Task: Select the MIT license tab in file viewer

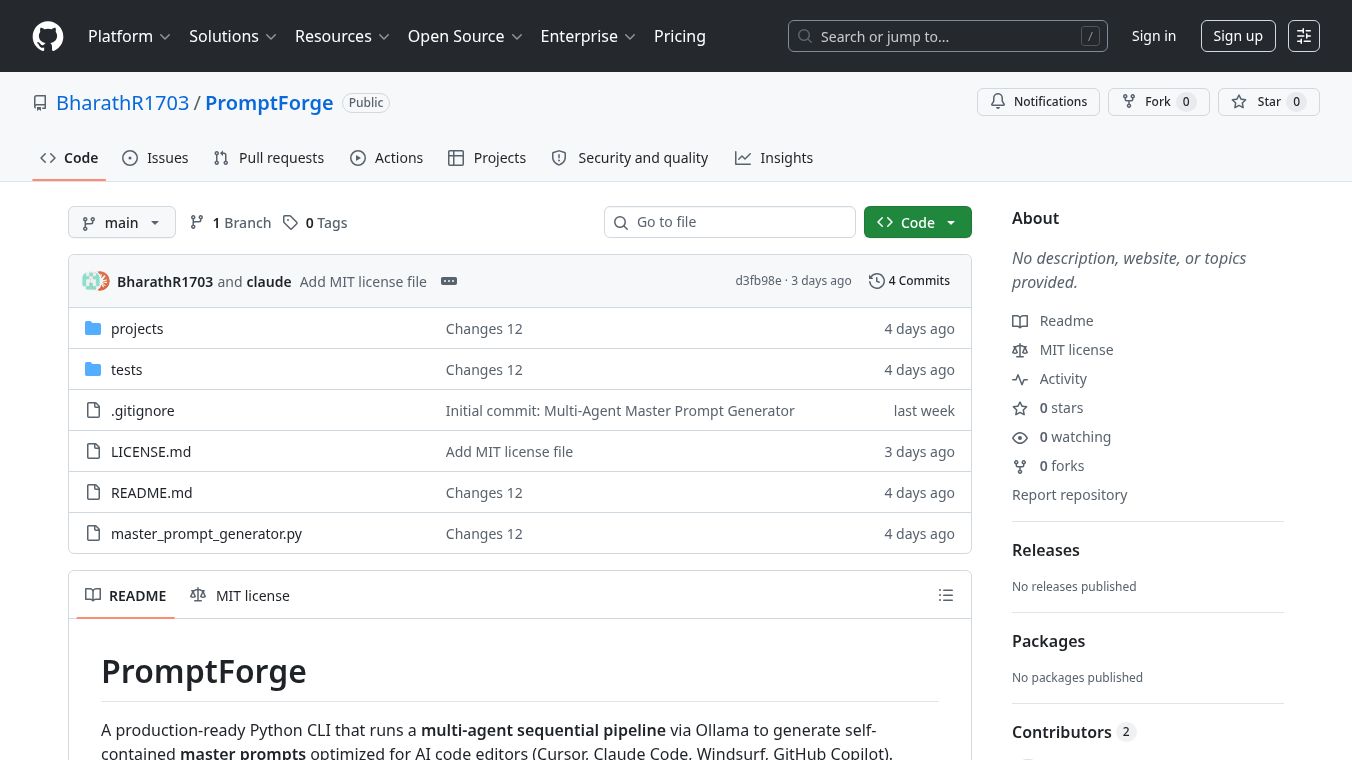Action: tap(240, 595)
